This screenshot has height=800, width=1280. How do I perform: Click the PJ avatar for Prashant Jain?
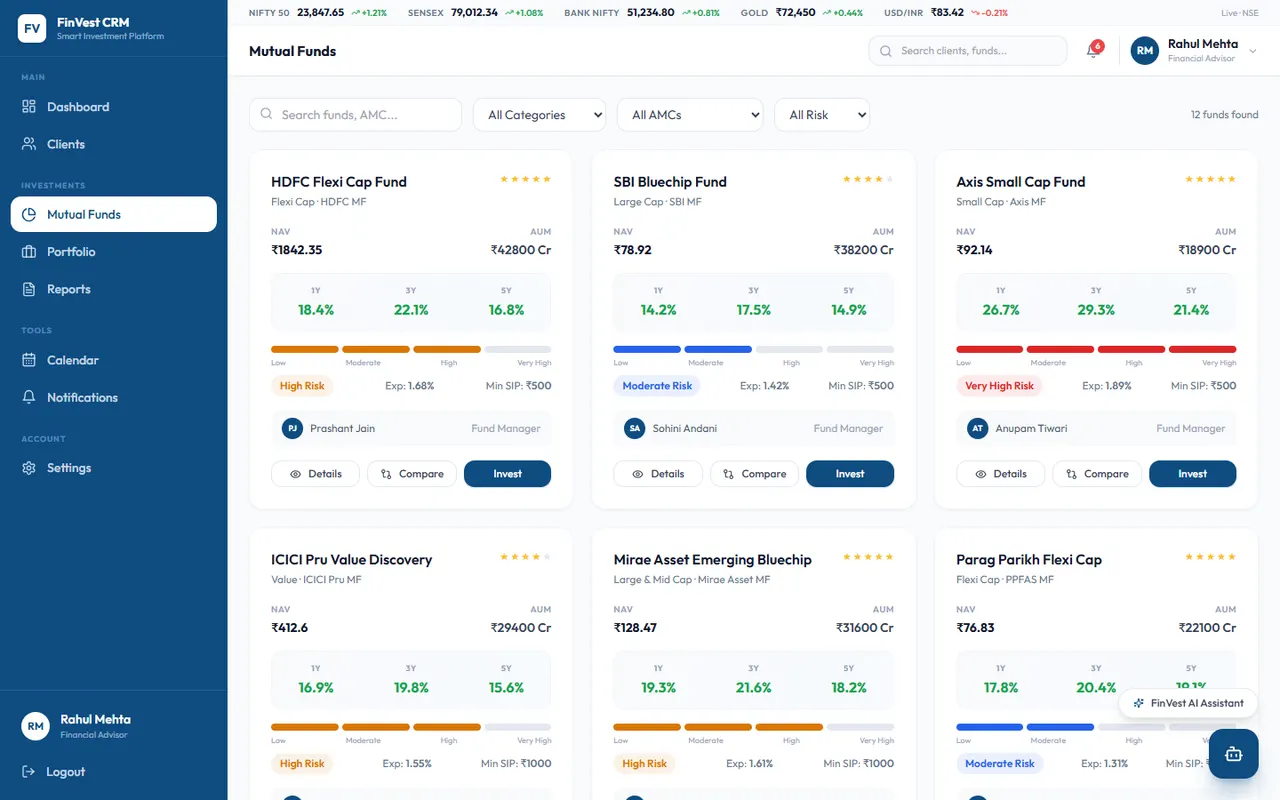[292, 428]
